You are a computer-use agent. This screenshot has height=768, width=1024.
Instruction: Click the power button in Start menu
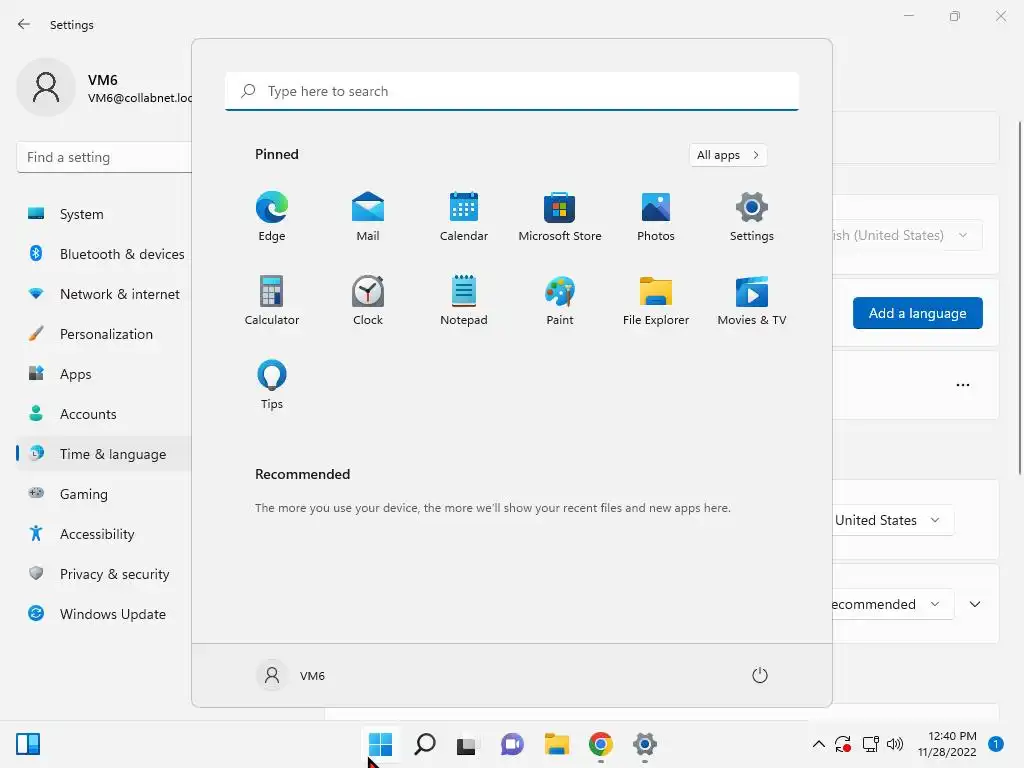pyautogui.click(x=760, y=675)
